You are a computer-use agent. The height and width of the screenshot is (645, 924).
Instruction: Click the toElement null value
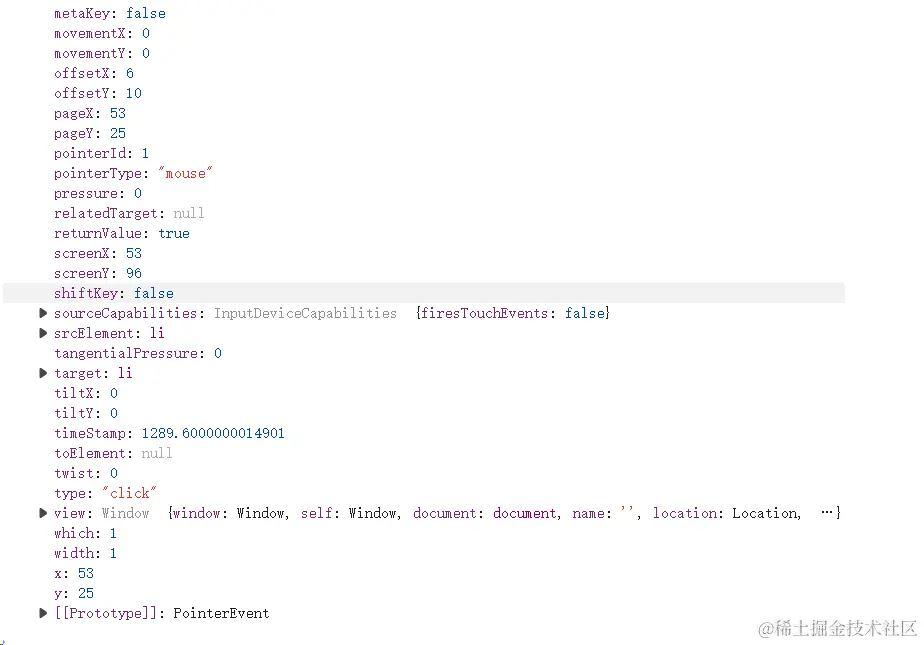pyautogui.click(x=157, y=453)
